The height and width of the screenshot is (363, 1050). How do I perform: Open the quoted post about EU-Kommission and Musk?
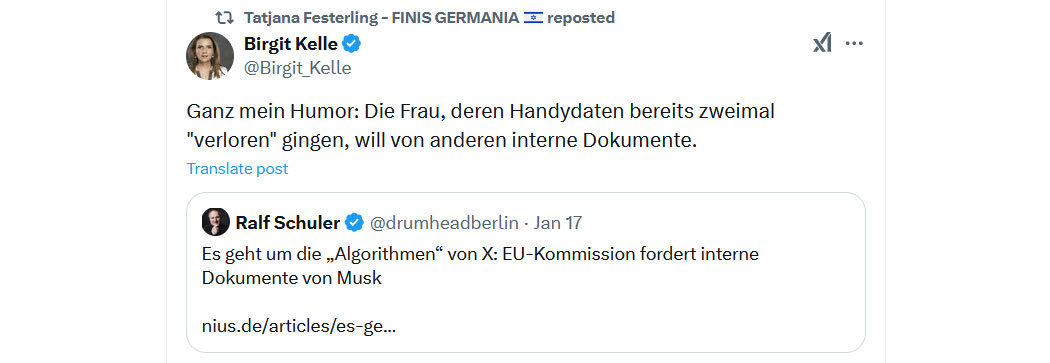[x=526, y=273]
